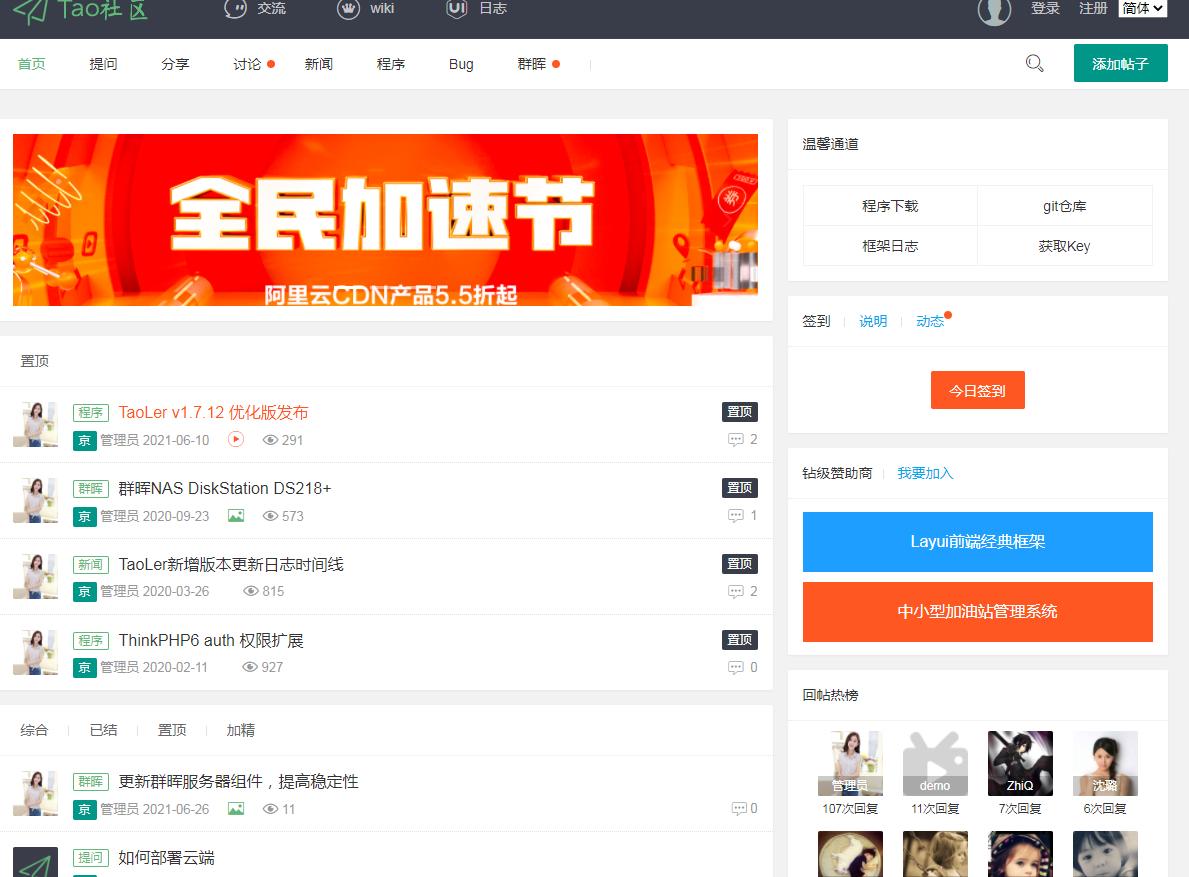Click the 今日签到 button
This screenshot has height=877, width=1189.
tap(977, 391)
